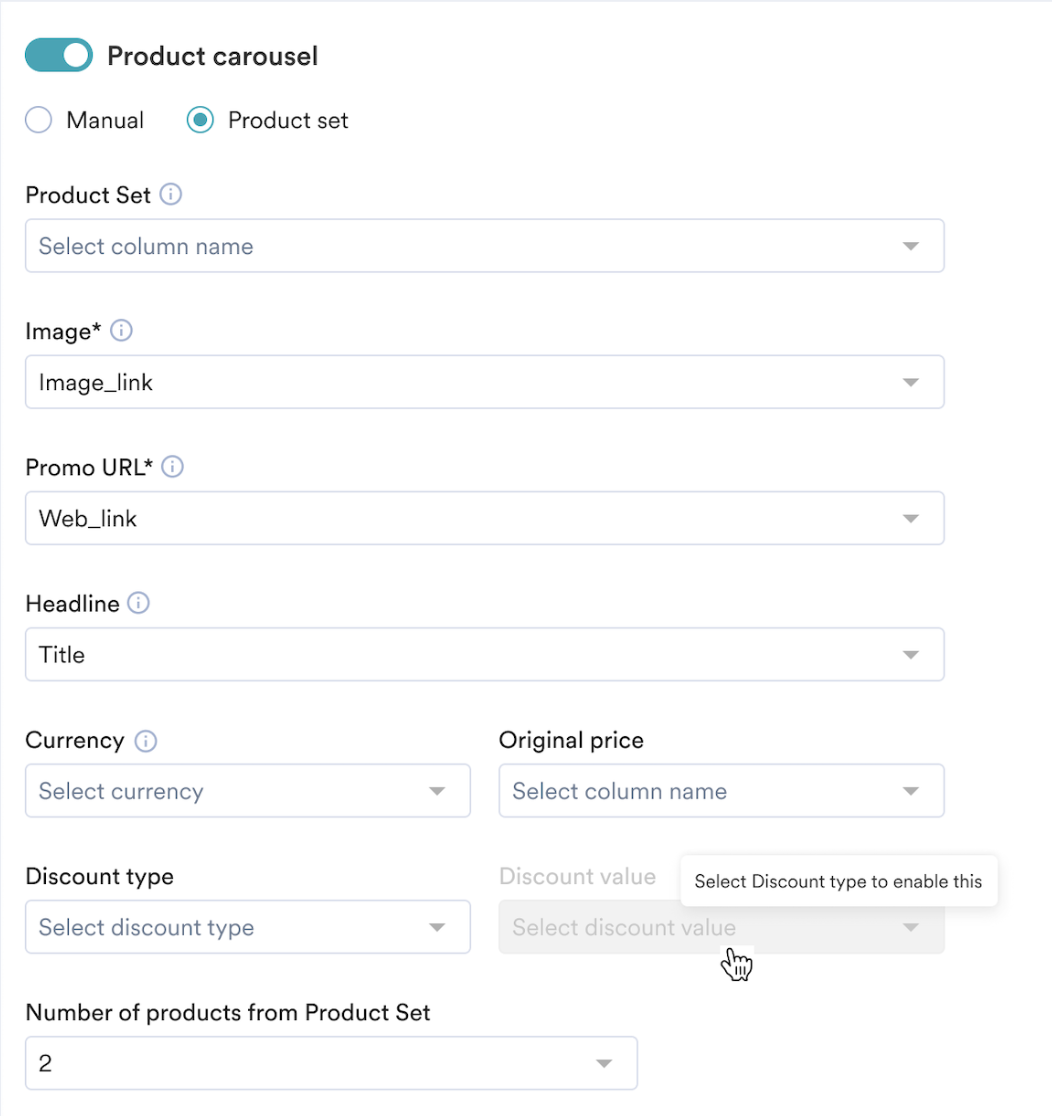Disable the Product carousel toggle
The width and height of the screenshot is (1052, 1116).
[58, 55]
